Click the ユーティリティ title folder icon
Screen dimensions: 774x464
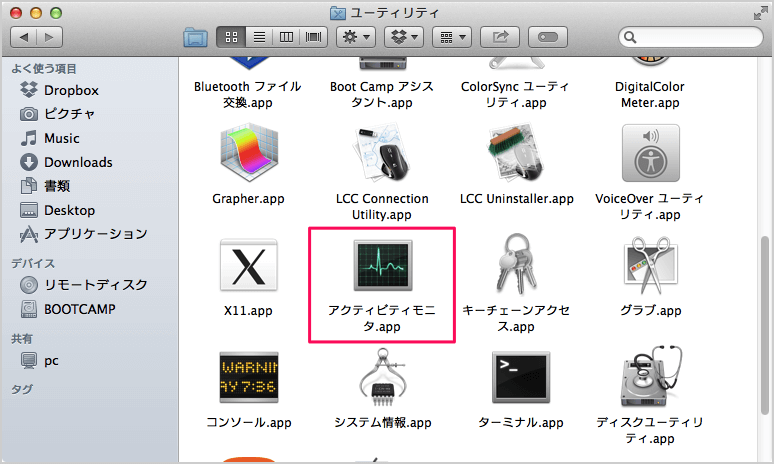pos(338,13)
